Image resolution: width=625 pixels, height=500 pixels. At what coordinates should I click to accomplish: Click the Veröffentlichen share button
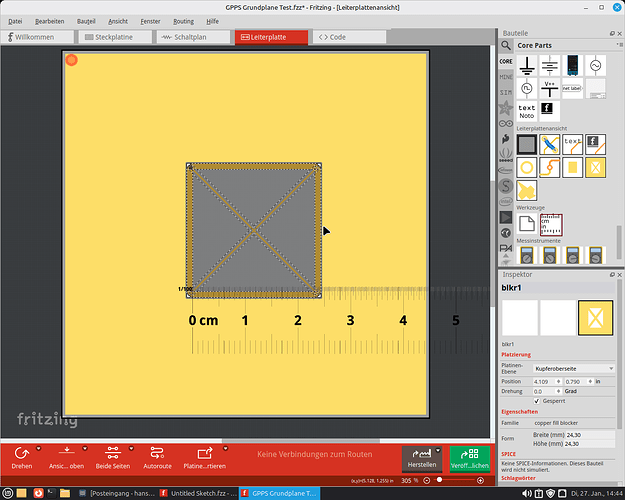pyautogui.click(x=470, y=458)
